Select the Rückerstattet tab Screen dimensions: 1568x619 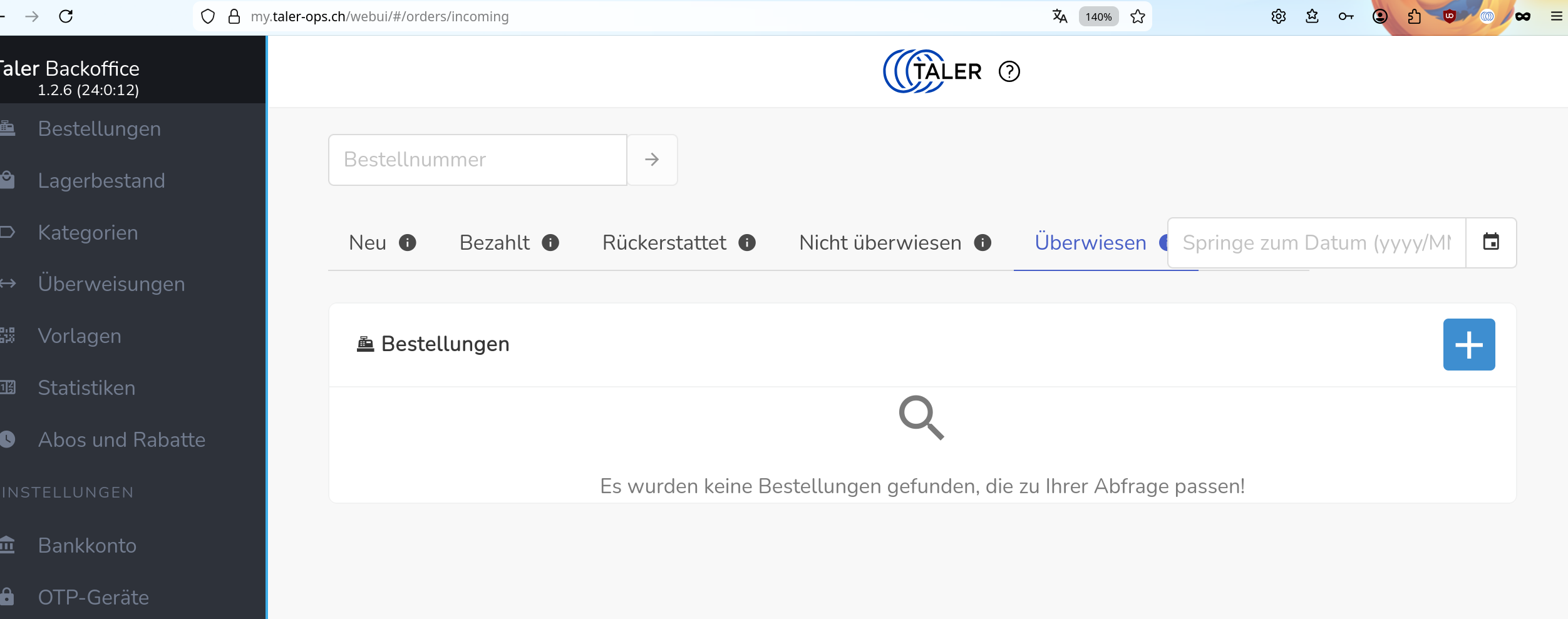point(664,243)
